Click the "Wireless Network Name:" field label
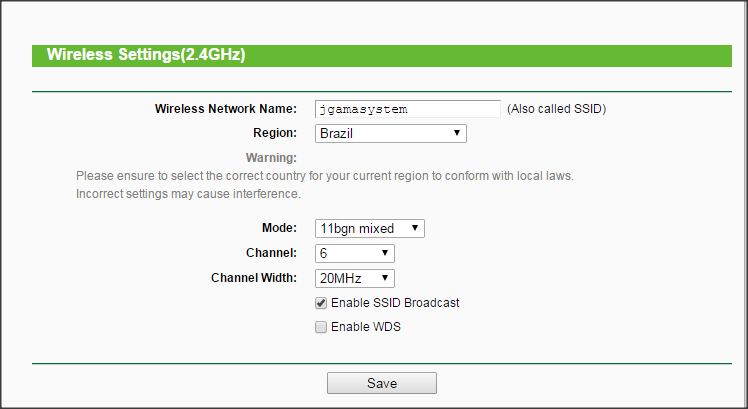Viewport: 748px width, 409px height. 226,108
